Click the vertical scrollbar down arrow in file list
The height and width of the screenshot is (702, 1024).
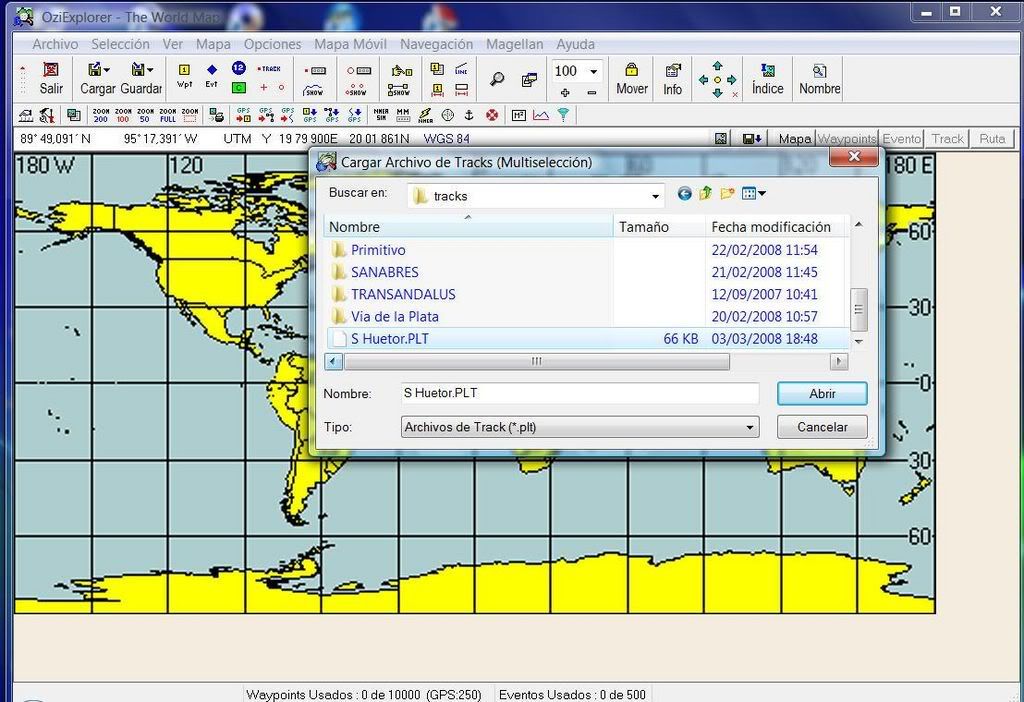click(x=859, y=341)
